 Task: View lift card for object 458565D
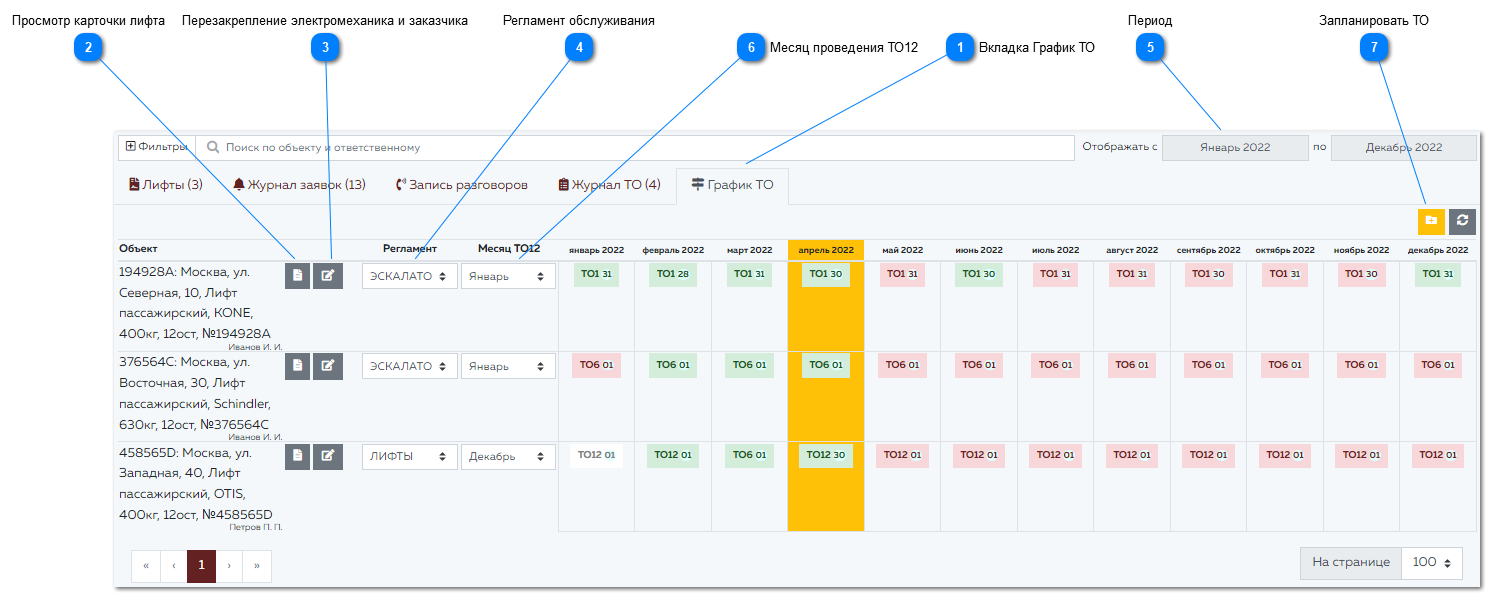tap(297, 456)
